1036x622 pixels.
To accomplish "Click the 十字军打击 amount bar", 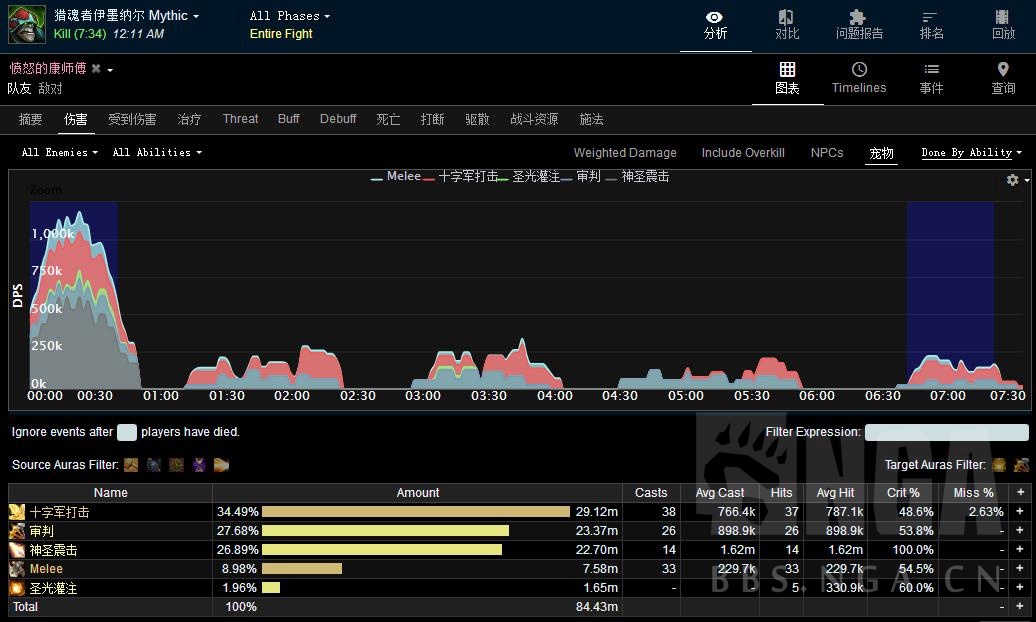I will [x=416, y=512].
